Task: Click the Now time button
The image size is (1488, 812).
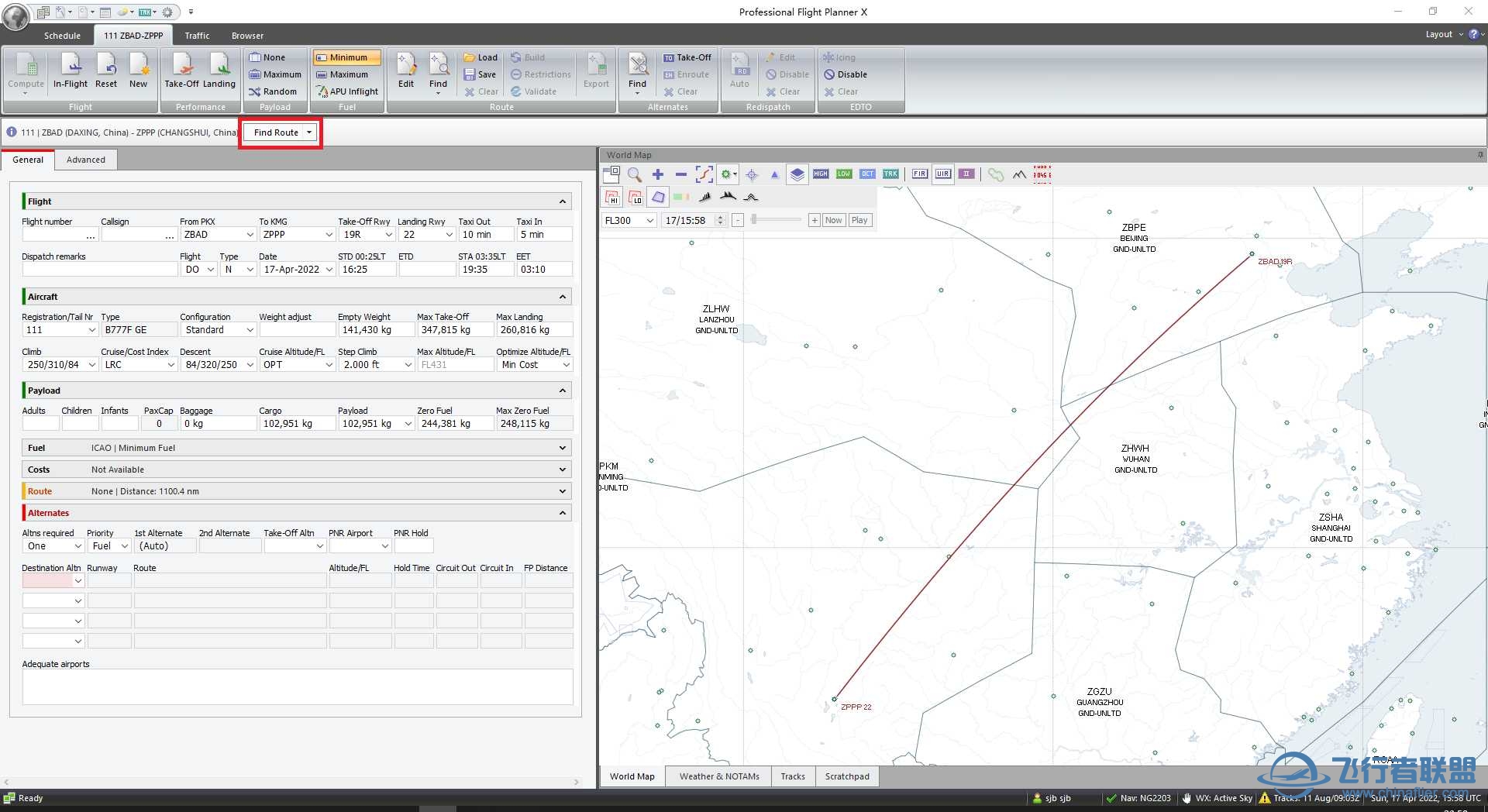Action: pyautogui.click(x=833, y=220)
